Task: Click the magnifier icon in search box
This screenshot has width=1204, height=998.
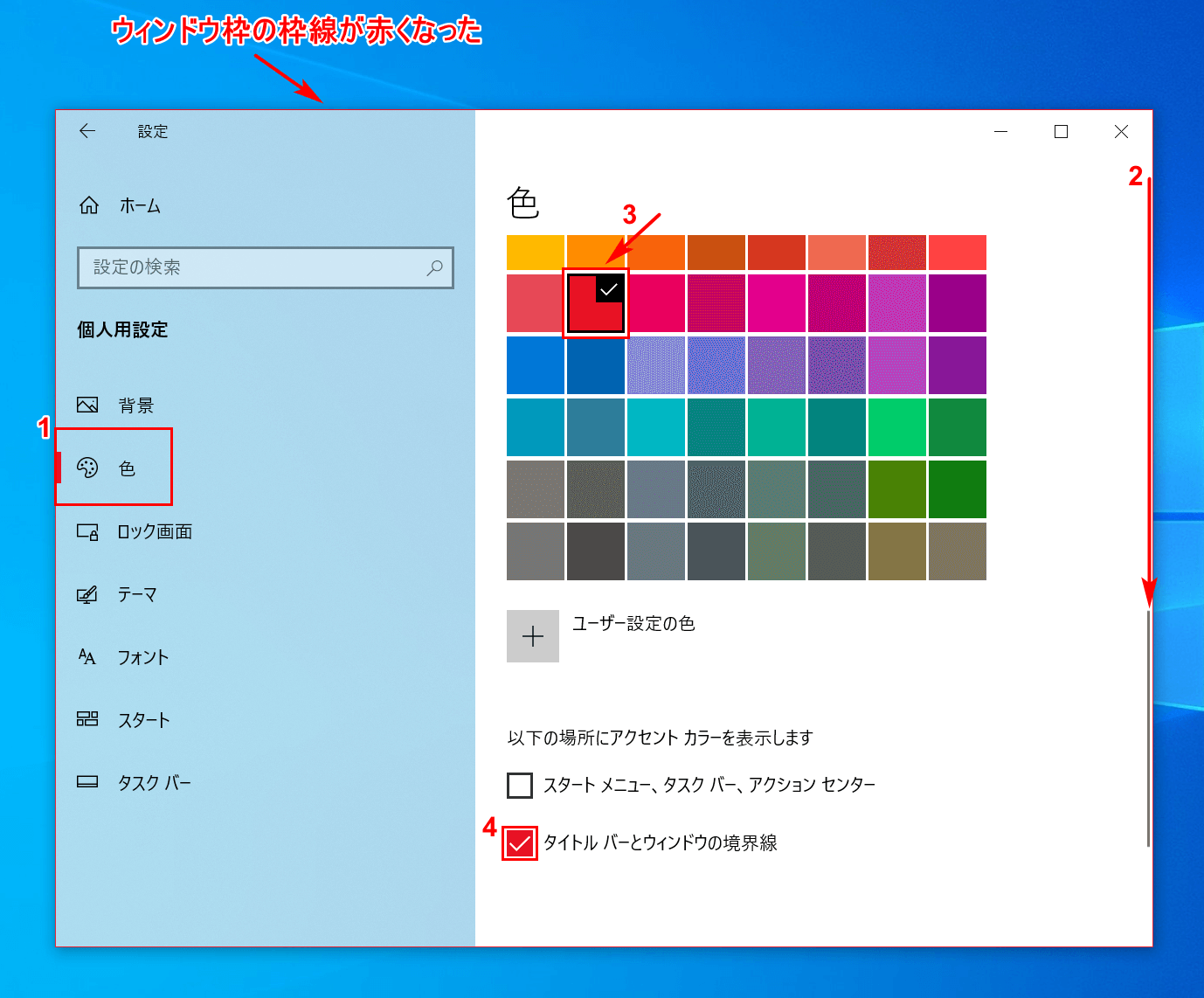Action: point(434,267)
